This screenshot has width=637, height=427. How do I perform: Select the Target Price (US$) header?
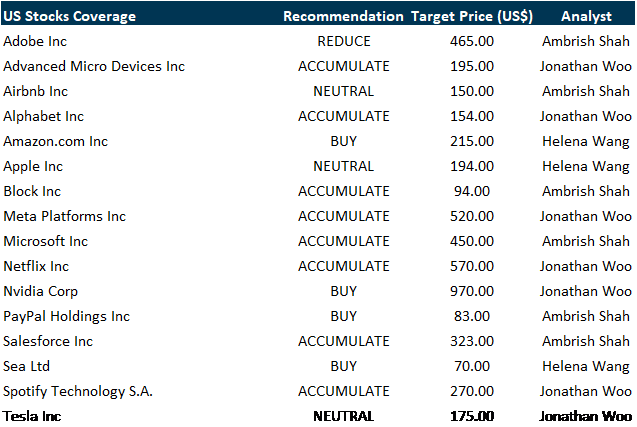click(472, 16)
